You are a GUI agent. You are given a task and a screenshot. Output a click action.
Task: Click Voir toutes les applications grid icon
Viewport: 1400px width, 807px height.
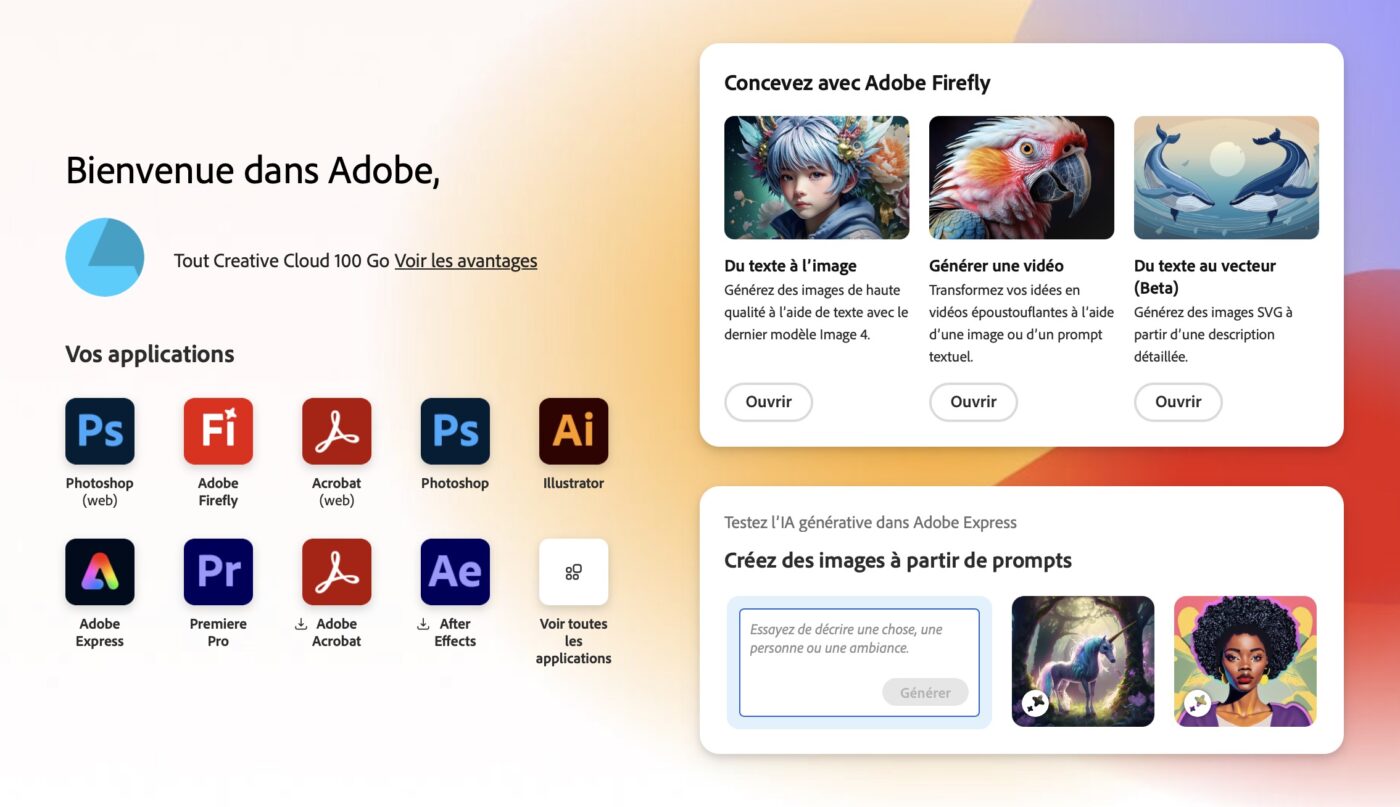pos(573,572)
